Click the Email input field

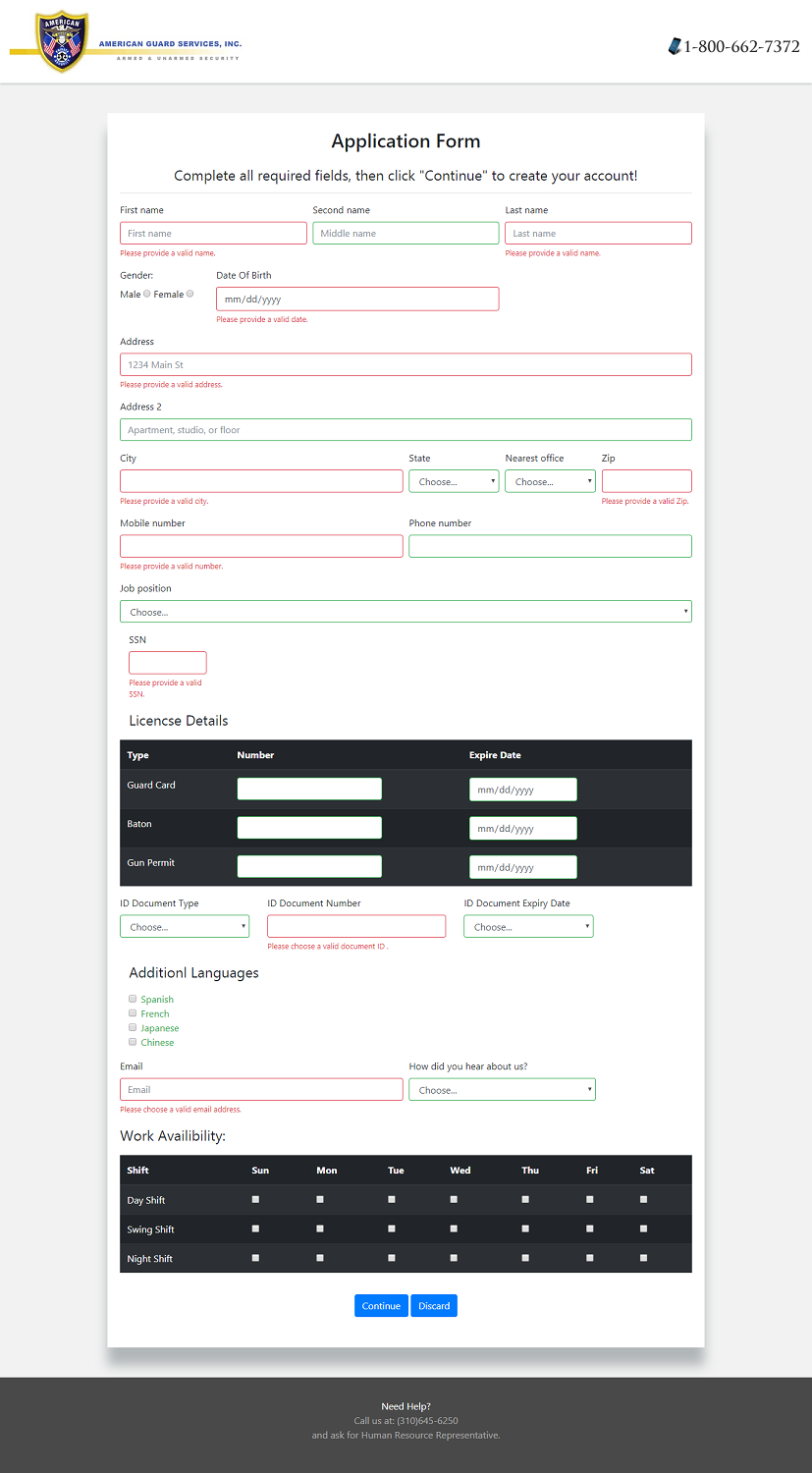[261, 1089]
